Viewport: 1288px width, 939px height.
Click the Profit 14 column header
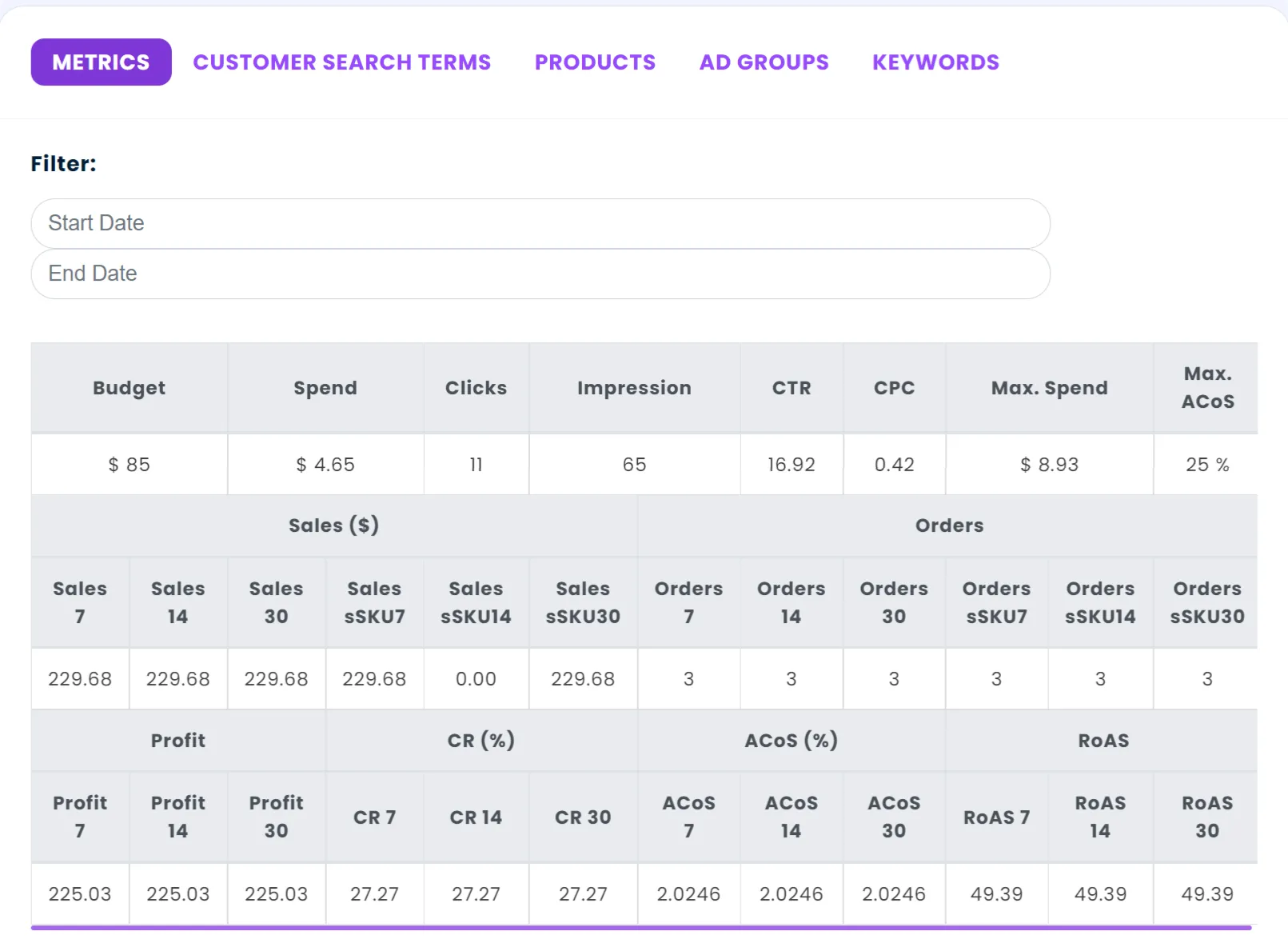pyautogui.click(x=177, y=817)
